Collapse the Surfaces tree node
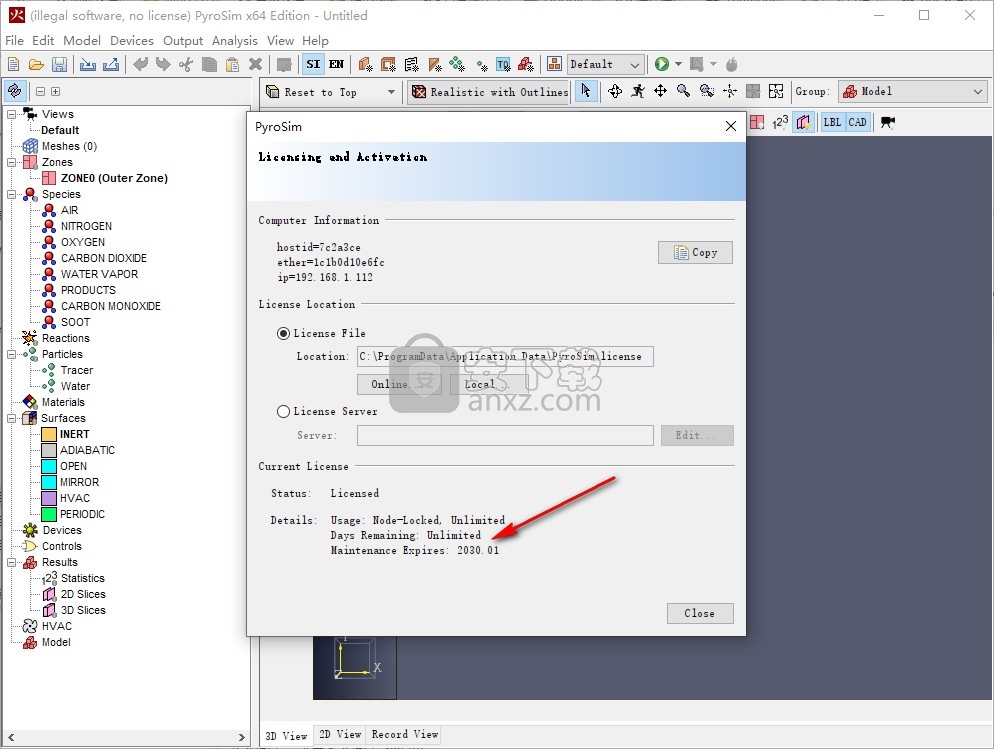994x749 pixels. pos(11,418)
